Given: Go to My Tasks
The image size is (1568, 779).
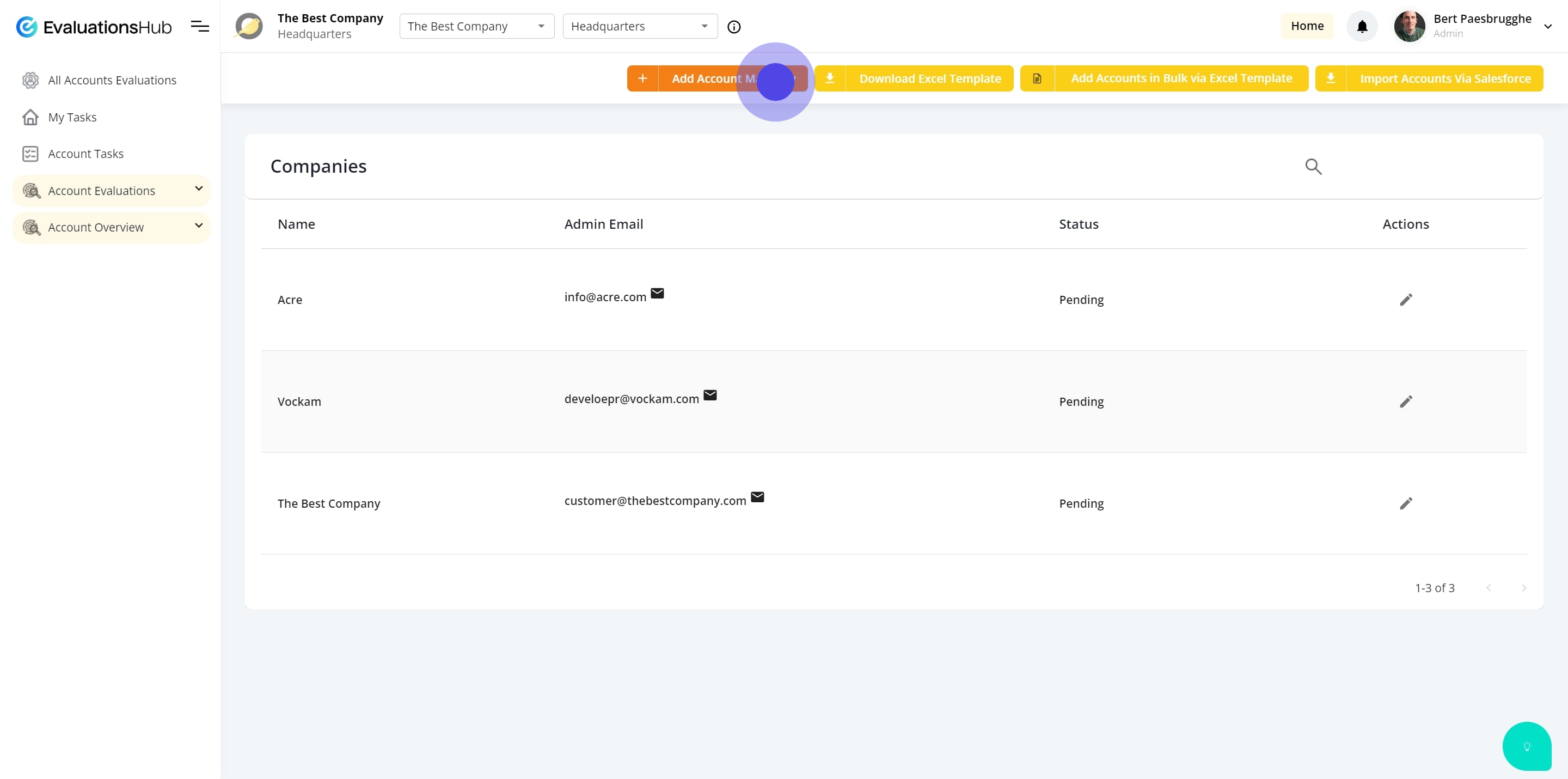Looking at the screenshot, I should click(72, 117).
